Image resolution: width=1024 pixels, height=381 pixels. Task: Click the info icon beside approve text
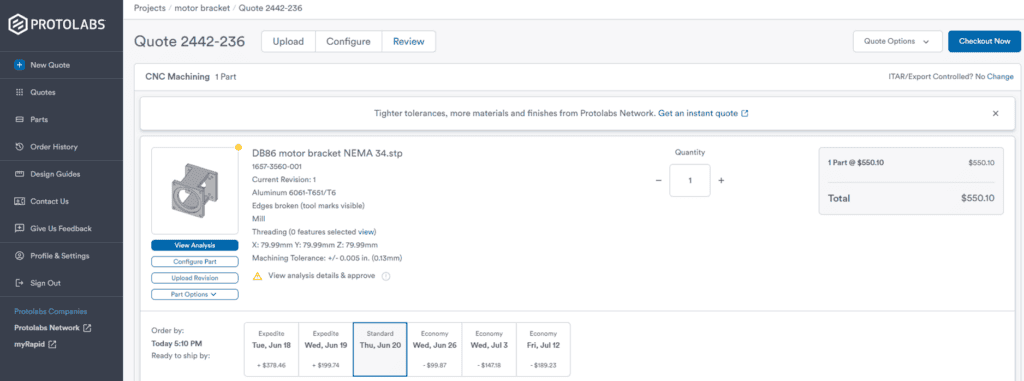click(x=386, y=276)
